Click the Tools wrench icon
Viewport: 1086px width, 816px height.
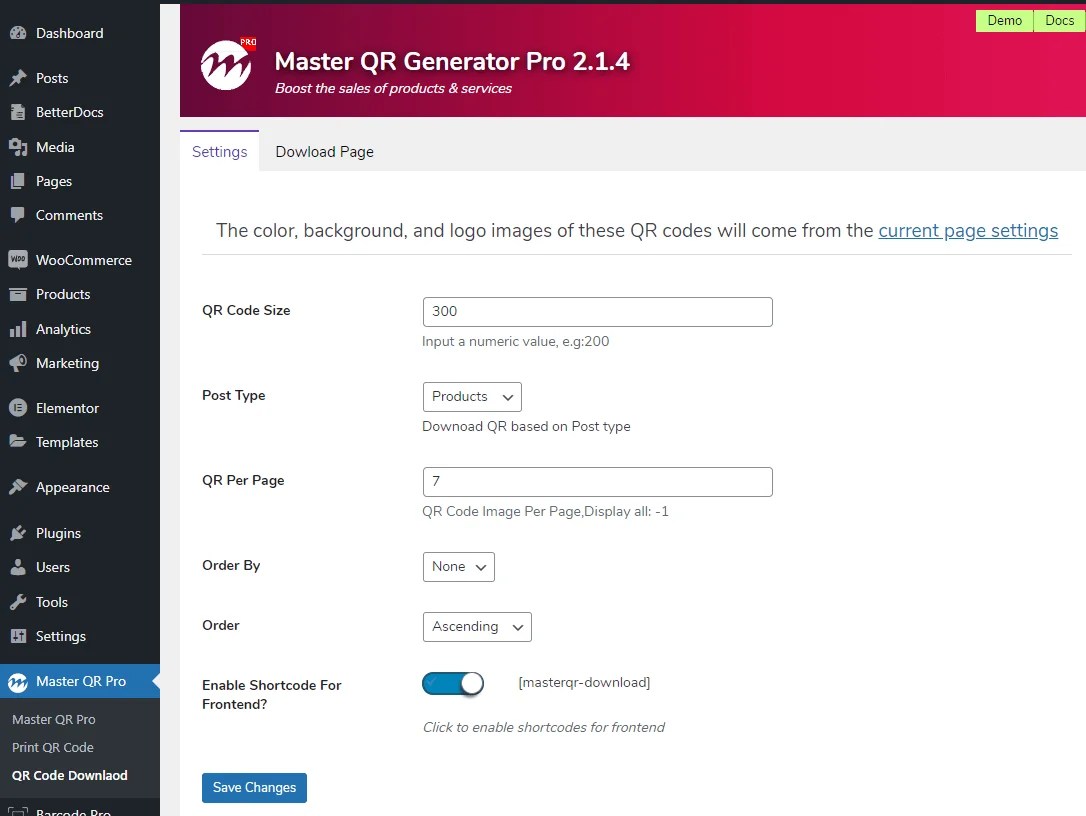coord(18,601)
